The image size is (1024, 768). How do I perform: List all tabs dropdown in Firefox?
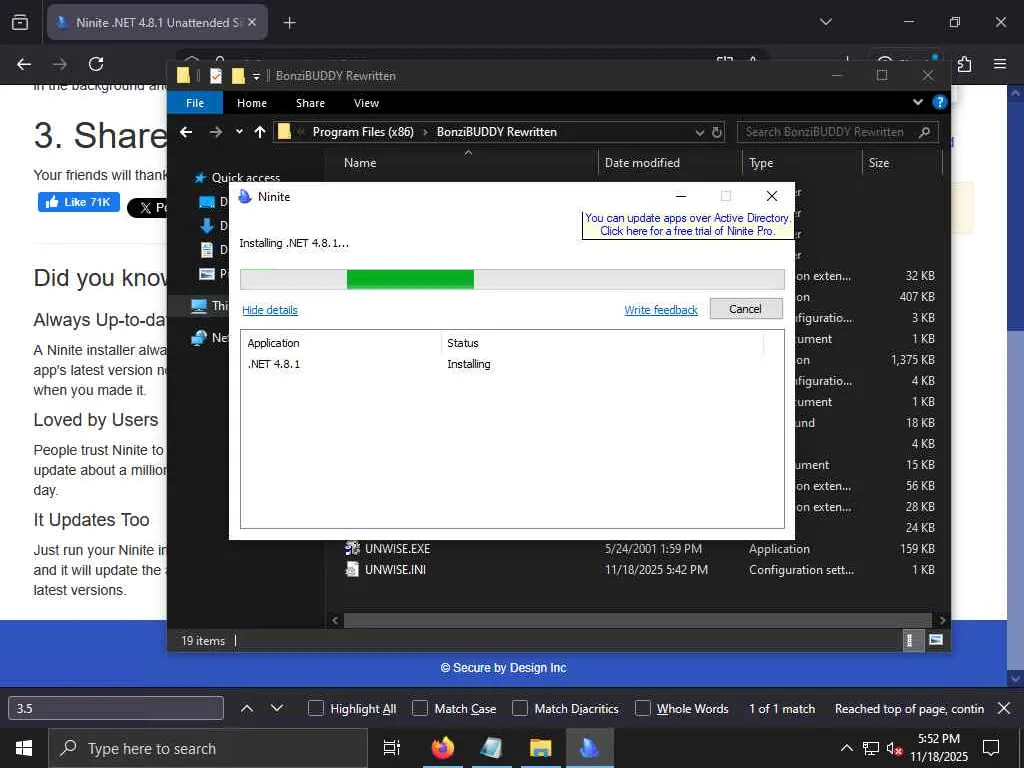[825, 22]
